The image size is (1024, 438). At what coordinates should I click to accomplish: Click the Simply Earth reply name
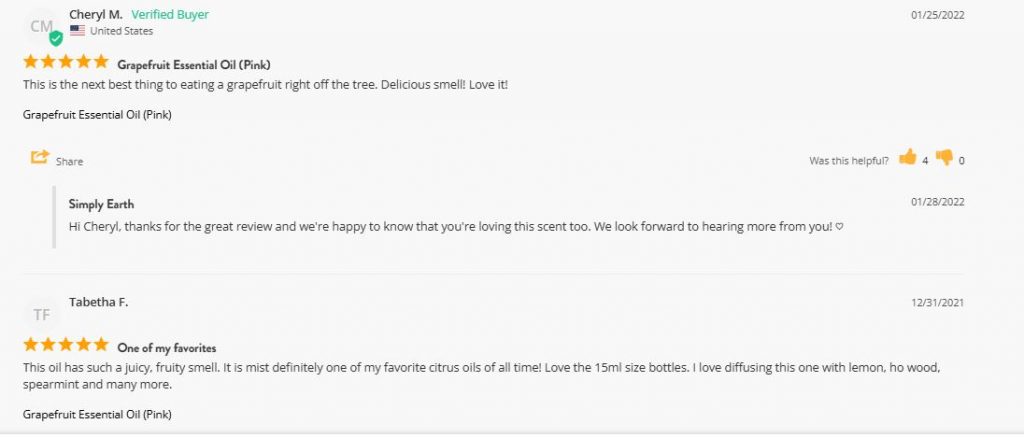coord(101,204)
